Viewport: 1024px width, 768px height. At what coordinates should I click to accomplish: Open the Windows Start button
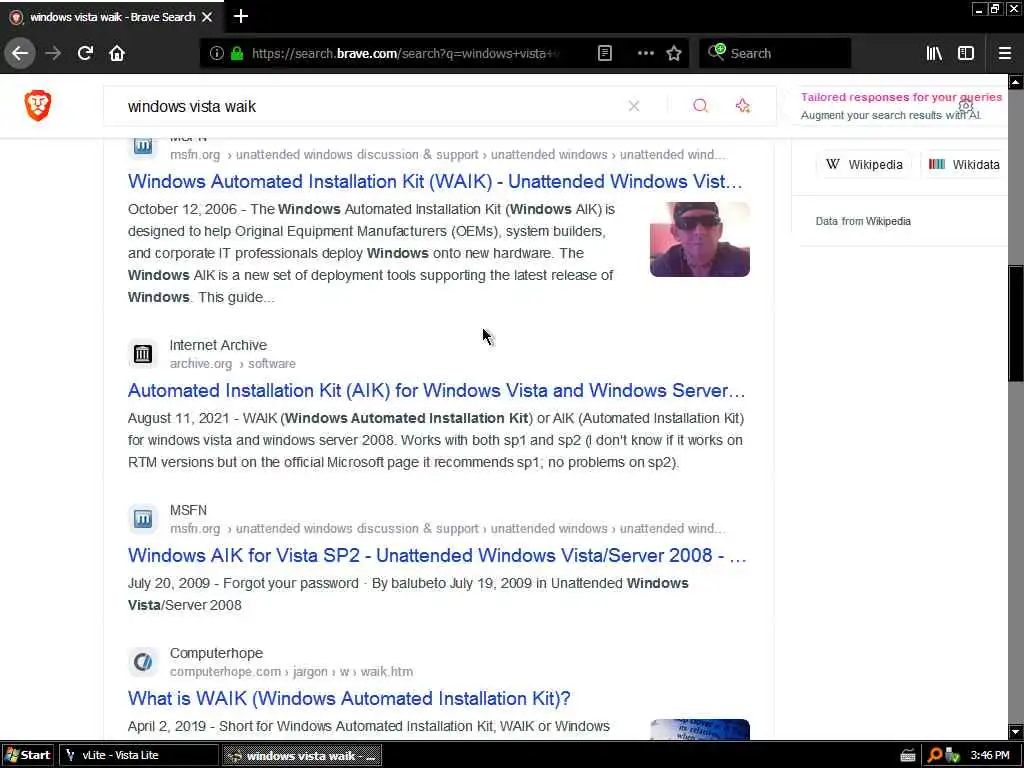(x=27, y=755)
